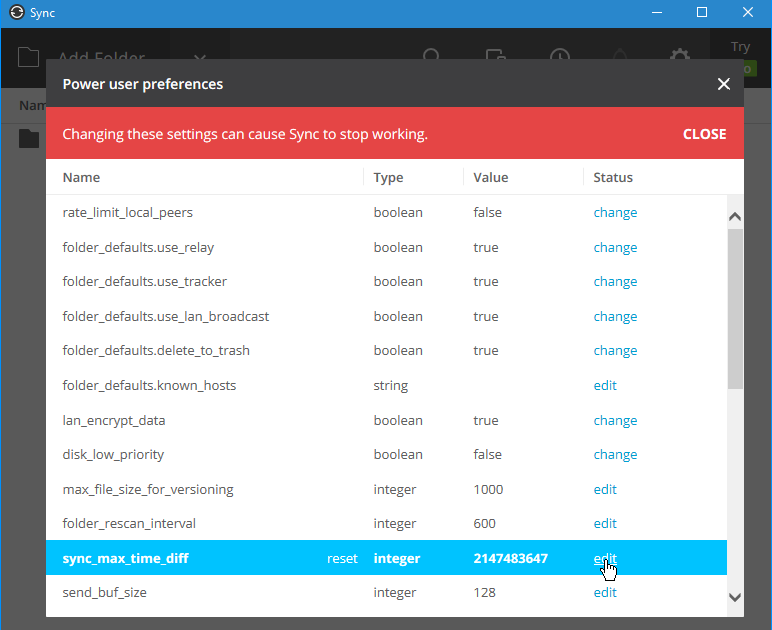
Task: Click the value 2147483647
Action: coord(511,558)
